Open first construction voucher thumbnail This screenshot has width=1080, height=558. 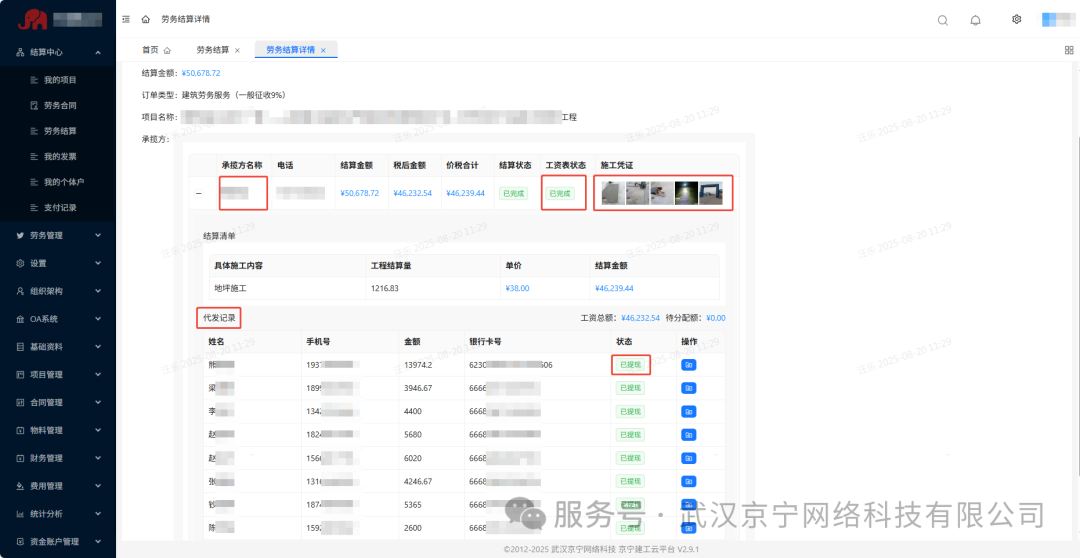pyautogui.click(x=612, y=193)
